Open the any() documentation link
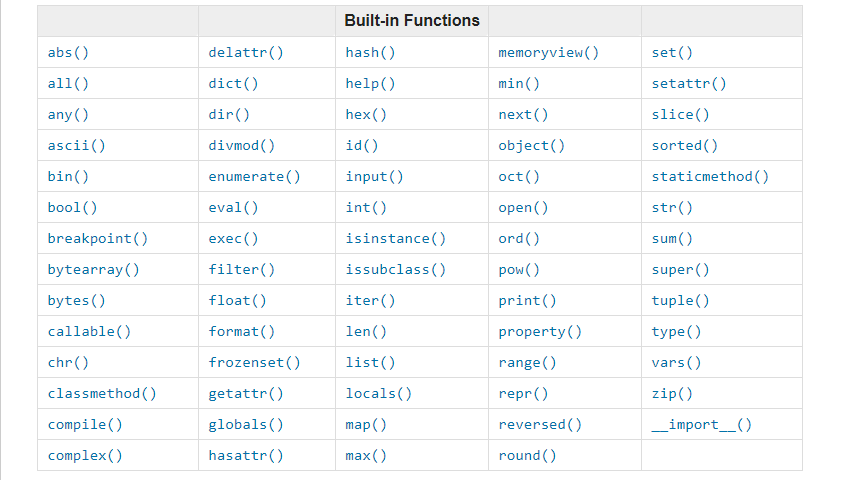846x480 pixels. pyautogui.click(x=68, y=114)
